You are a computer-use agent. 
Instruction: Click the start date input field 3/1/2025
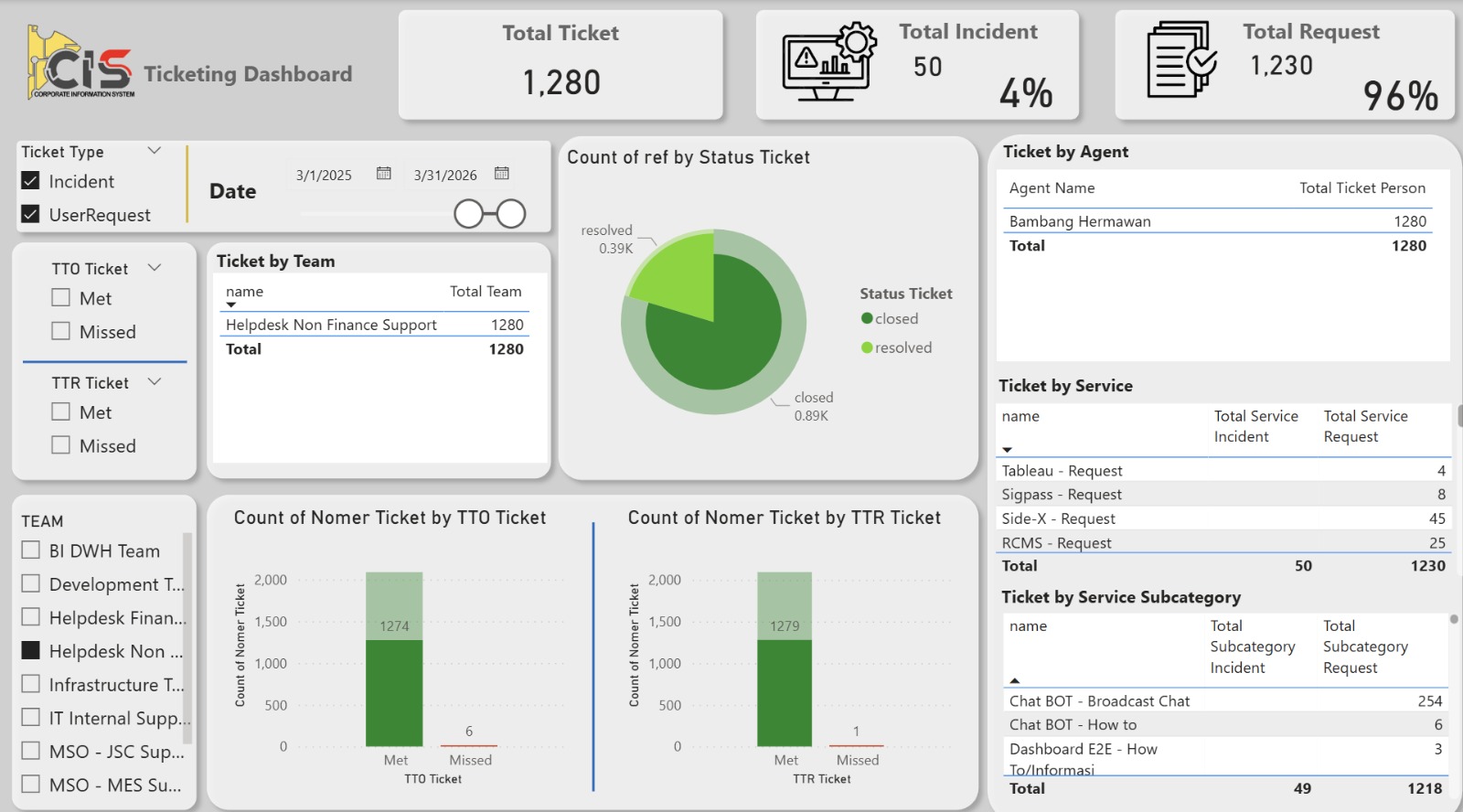click(324, 176)
